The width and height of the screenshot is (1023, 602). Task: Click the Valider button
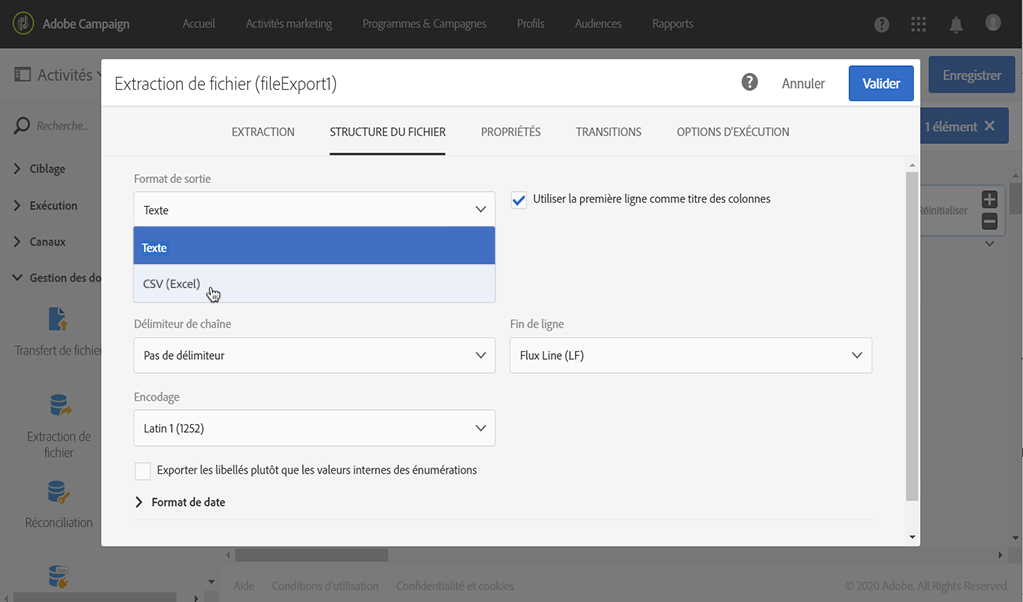click(x=881, y=84)
